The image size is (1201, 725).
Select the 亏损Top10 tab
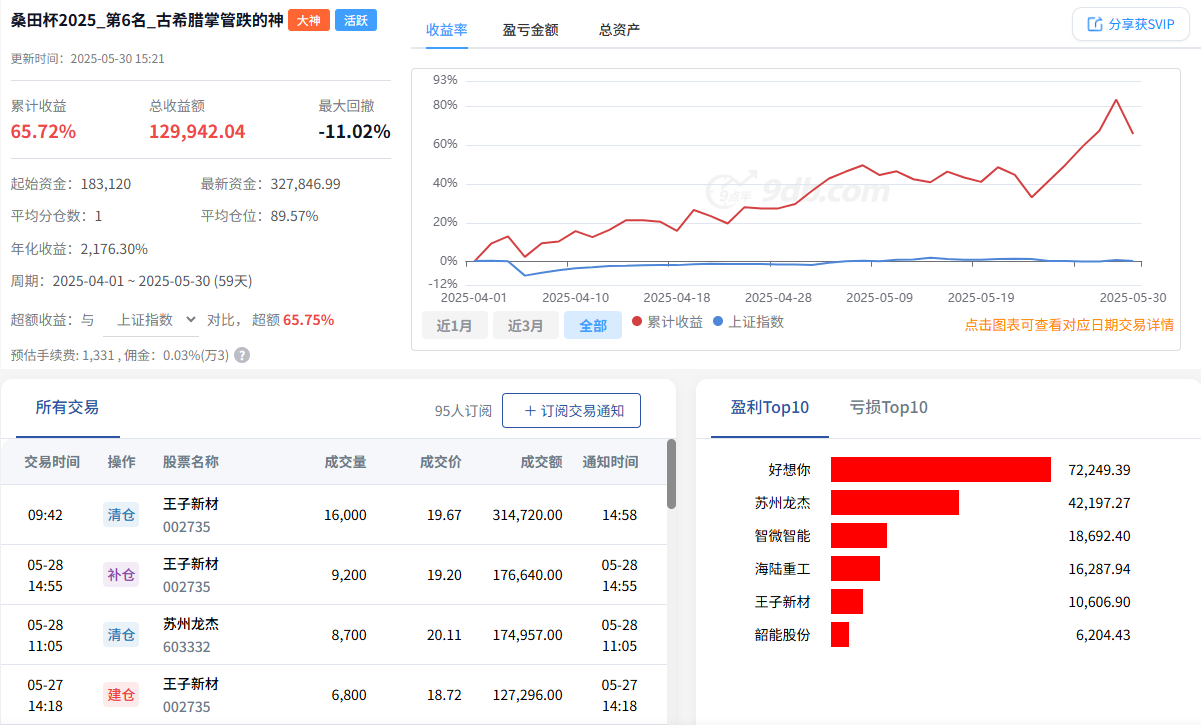coord(889,408)
